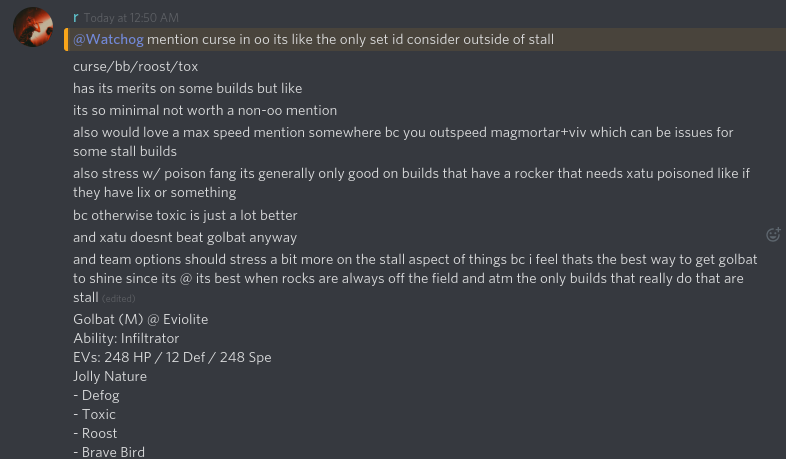The height and width of the screenshot is (459, 786).
Task: Click the add reaction smiley icon
Action: (772, 234)
